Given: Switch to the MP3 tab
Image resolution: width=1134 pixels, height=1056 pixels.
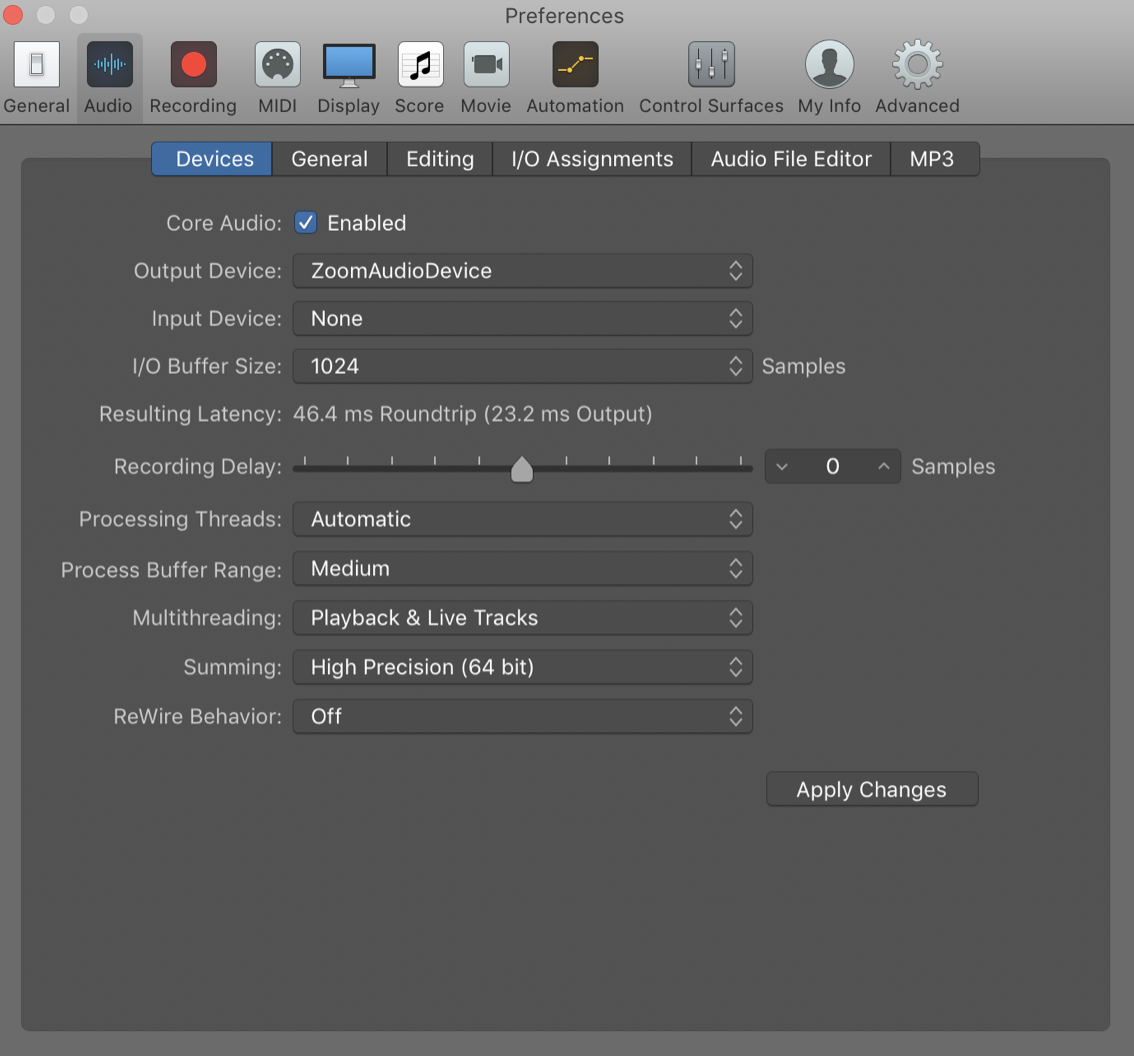Looking at the screenshot, I should click(934, 159).
